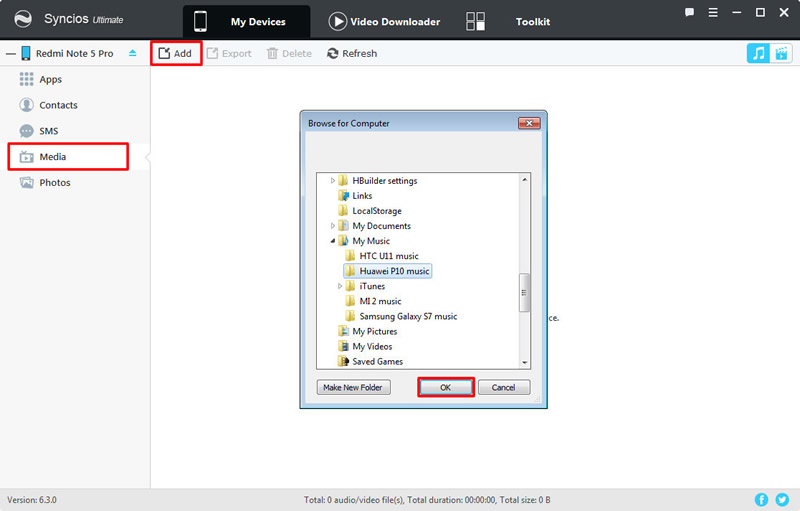Open the Facebook link icon

pyautogui.click(x=761, y=500)
